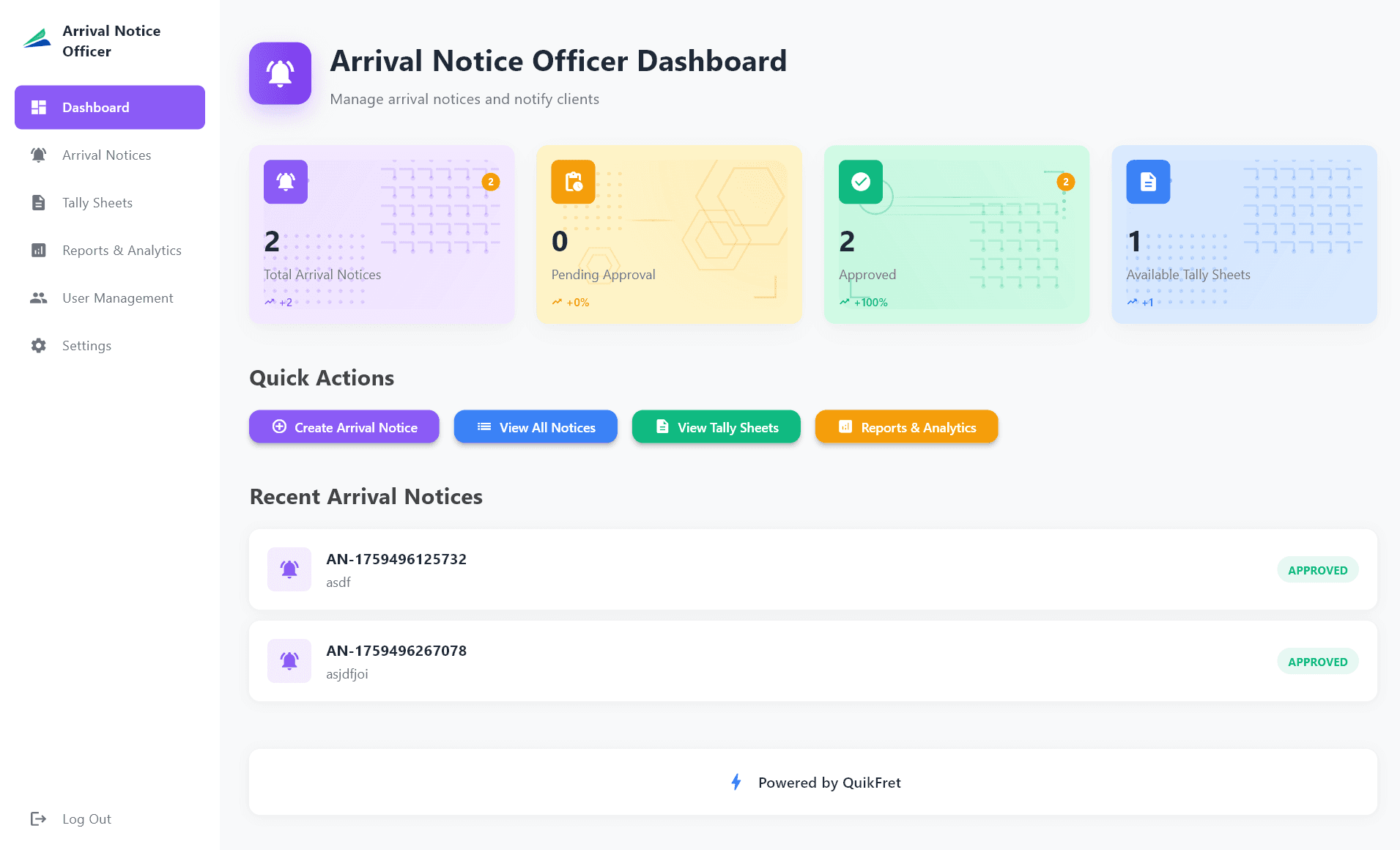Click the +100% trend indicator on Approved card
Image resolution: width=1400 pixels, height=850 pixels.
864,302
